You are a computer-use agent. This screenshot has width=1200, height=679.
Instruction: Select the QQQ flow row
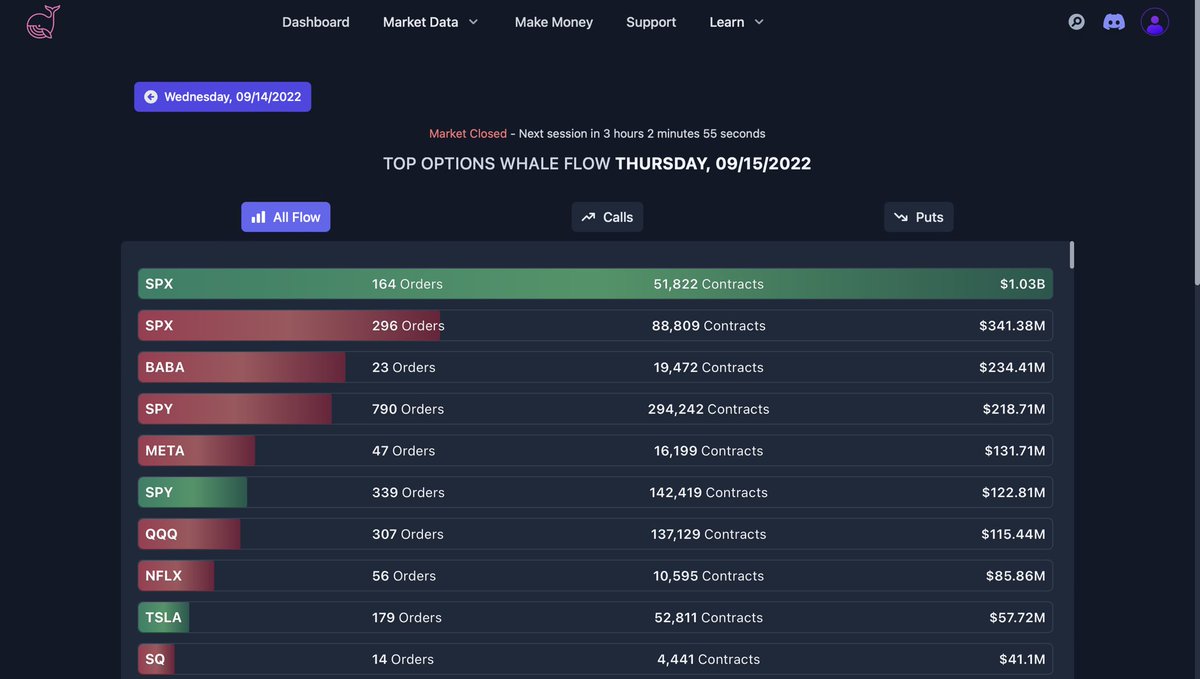[x=595, y=534]
